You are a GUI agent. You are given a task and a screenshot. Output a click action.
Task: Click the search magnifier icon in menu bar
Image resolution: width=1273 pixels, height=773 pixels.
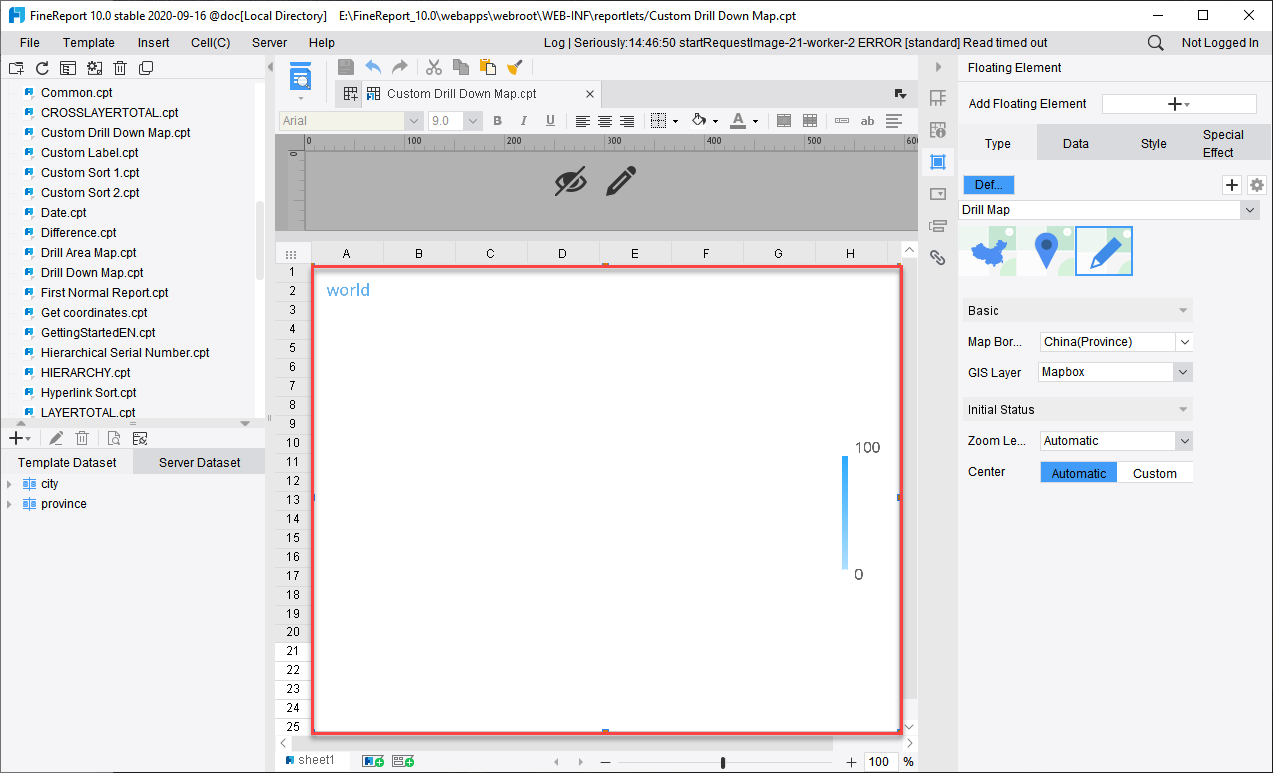(x=1155, y=43)
